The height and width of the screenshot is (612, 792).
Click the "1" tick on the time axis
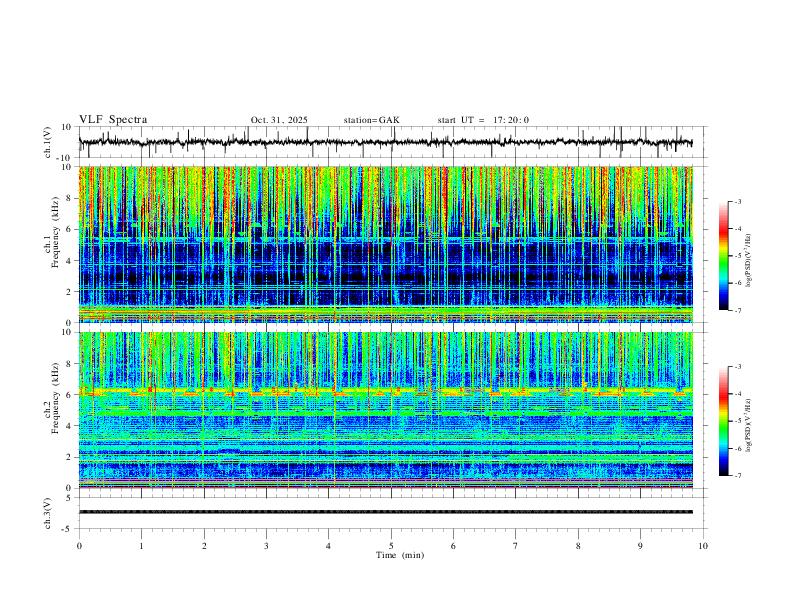141,546
